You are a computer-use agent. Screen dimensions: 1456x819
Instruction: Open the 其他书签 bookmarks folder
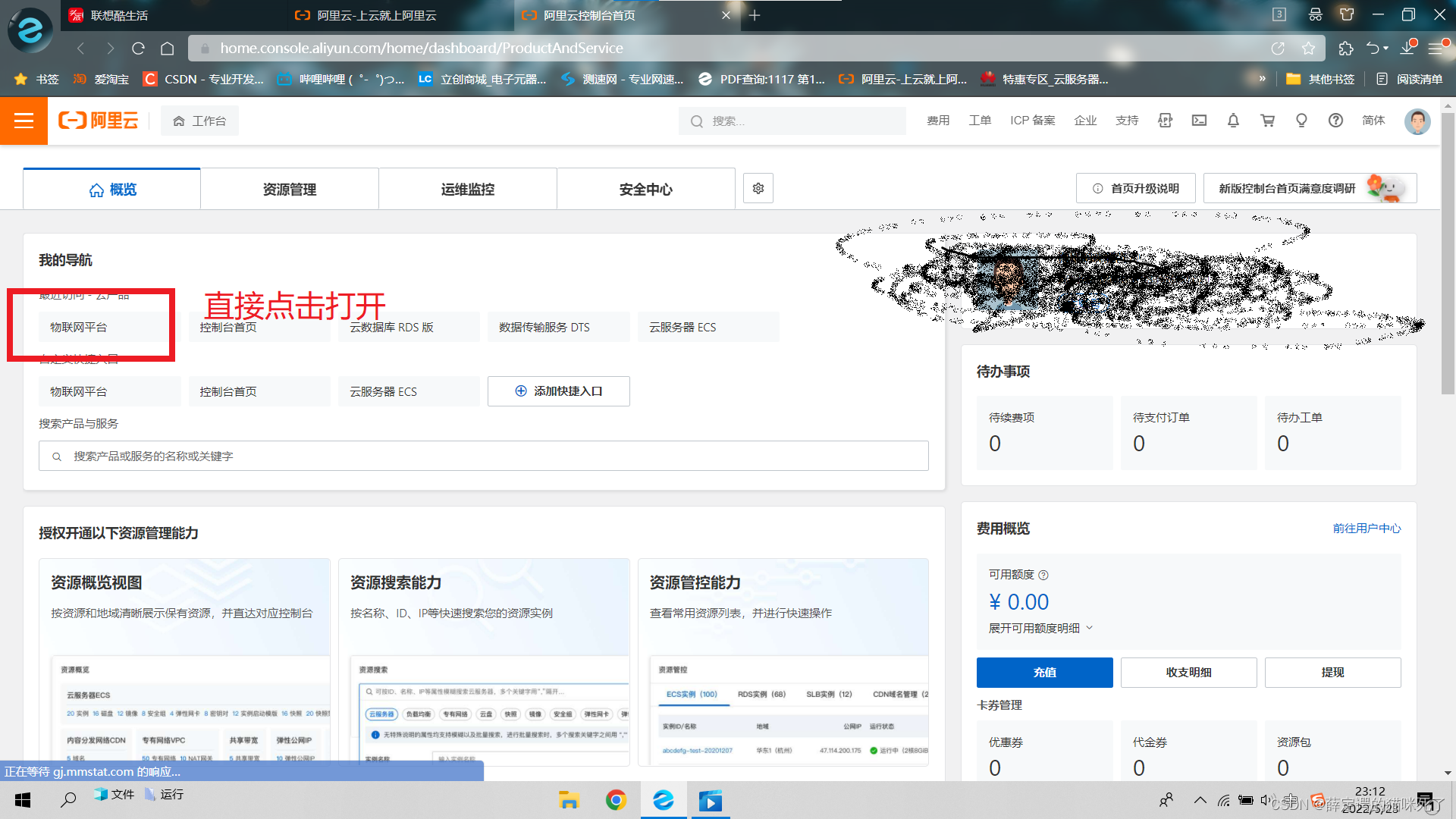pos(1320,79)
